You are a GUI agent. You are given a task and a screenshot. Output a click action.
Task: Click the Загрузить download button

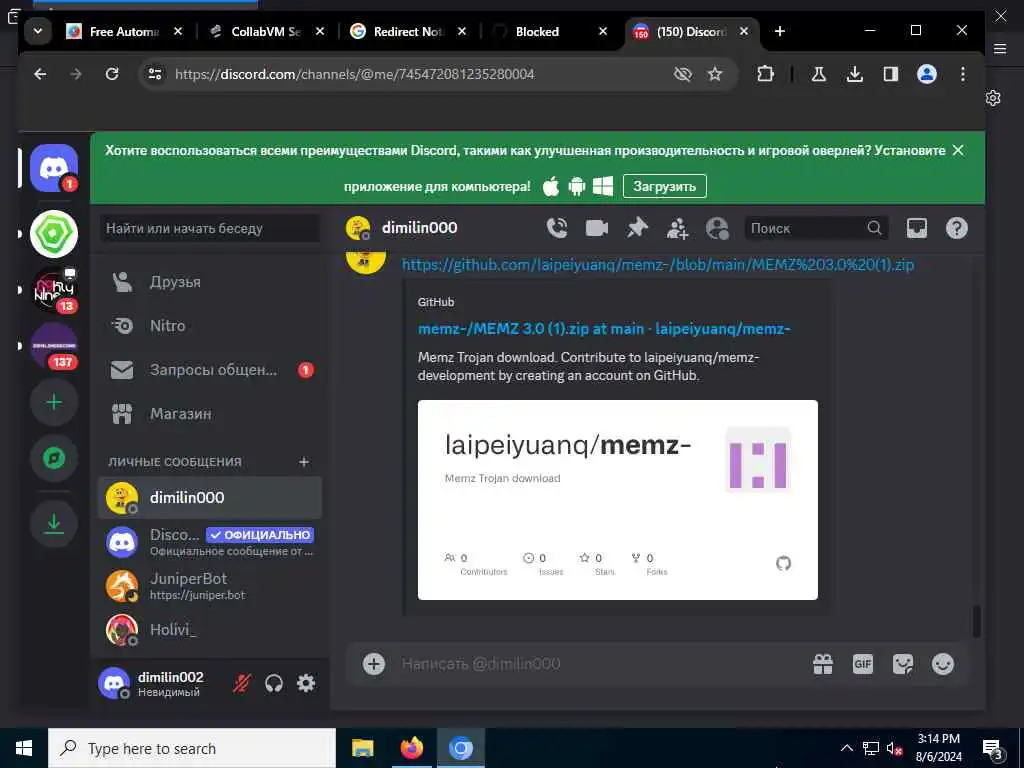[664, 186]
